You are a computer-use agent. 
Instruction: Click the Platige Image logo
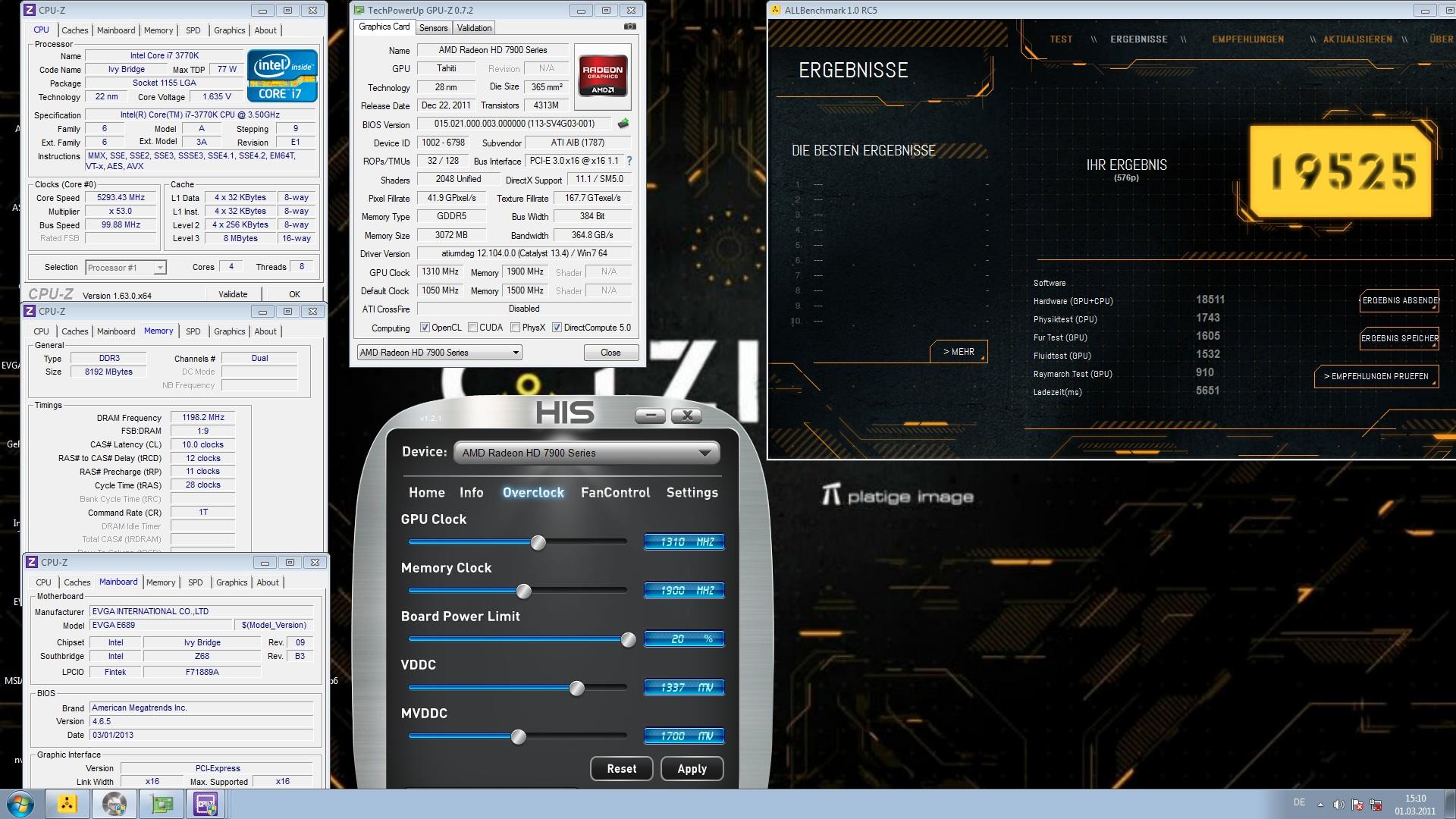(897, 496)
